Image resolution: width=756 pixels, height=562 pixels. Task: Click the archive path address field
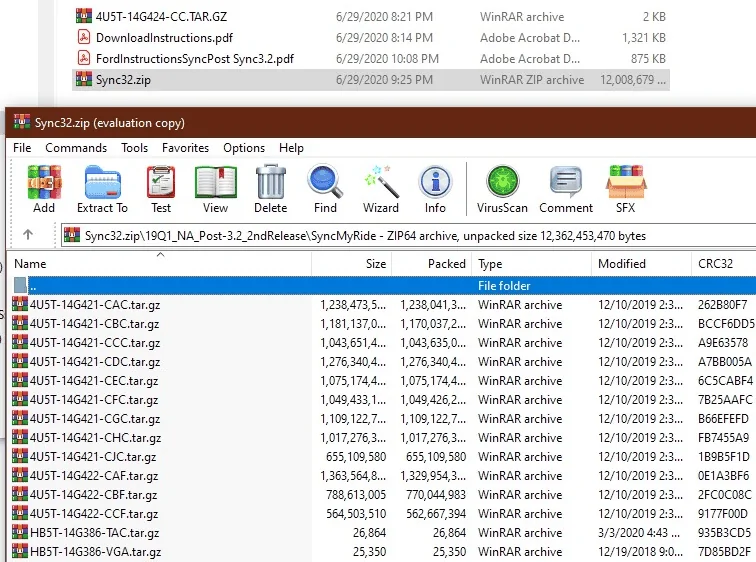(408, 236)
